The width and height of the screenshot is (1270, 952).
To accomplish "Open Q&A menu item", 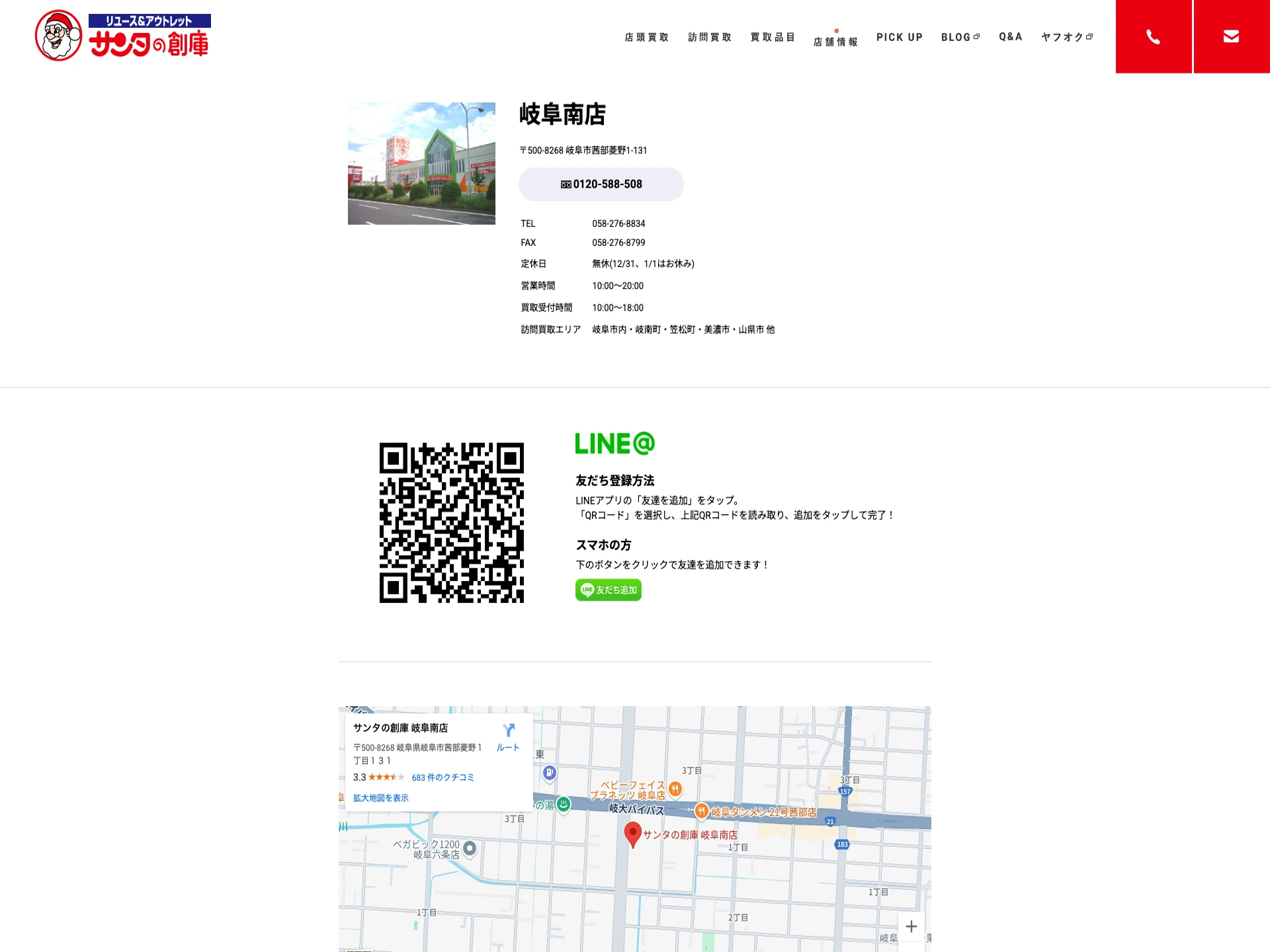I will tap(1011, 37).
